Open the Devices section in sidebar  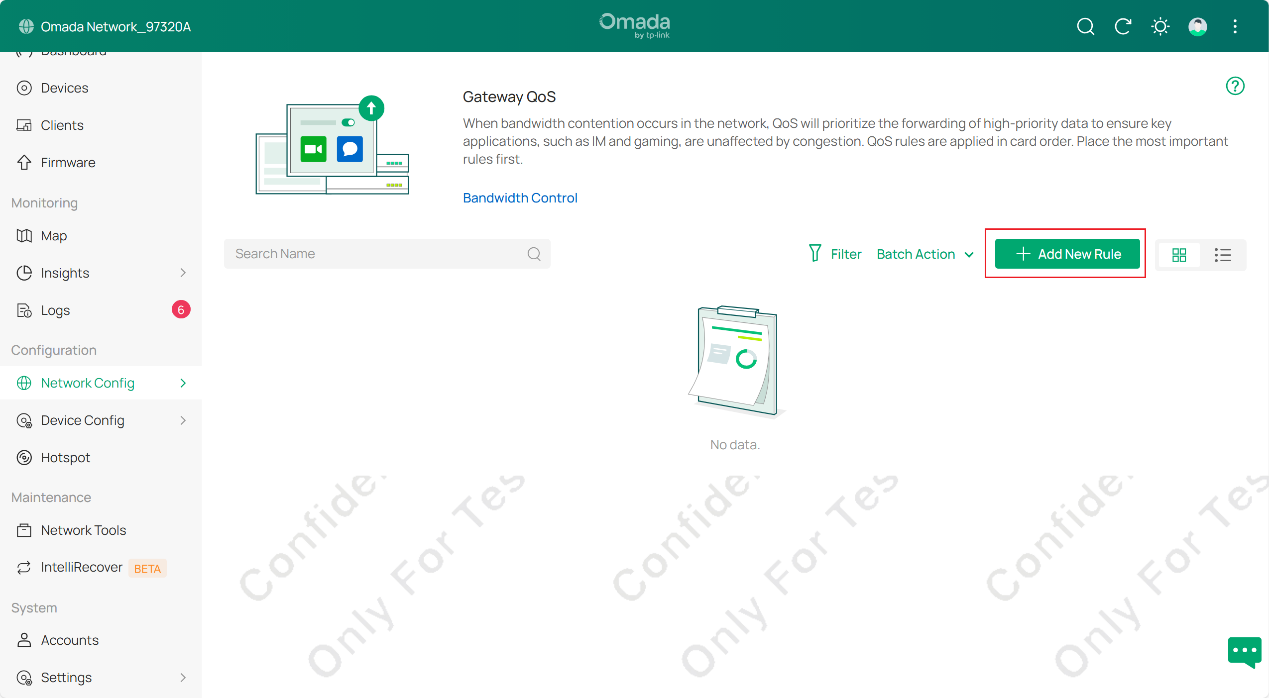click(66, 87)
